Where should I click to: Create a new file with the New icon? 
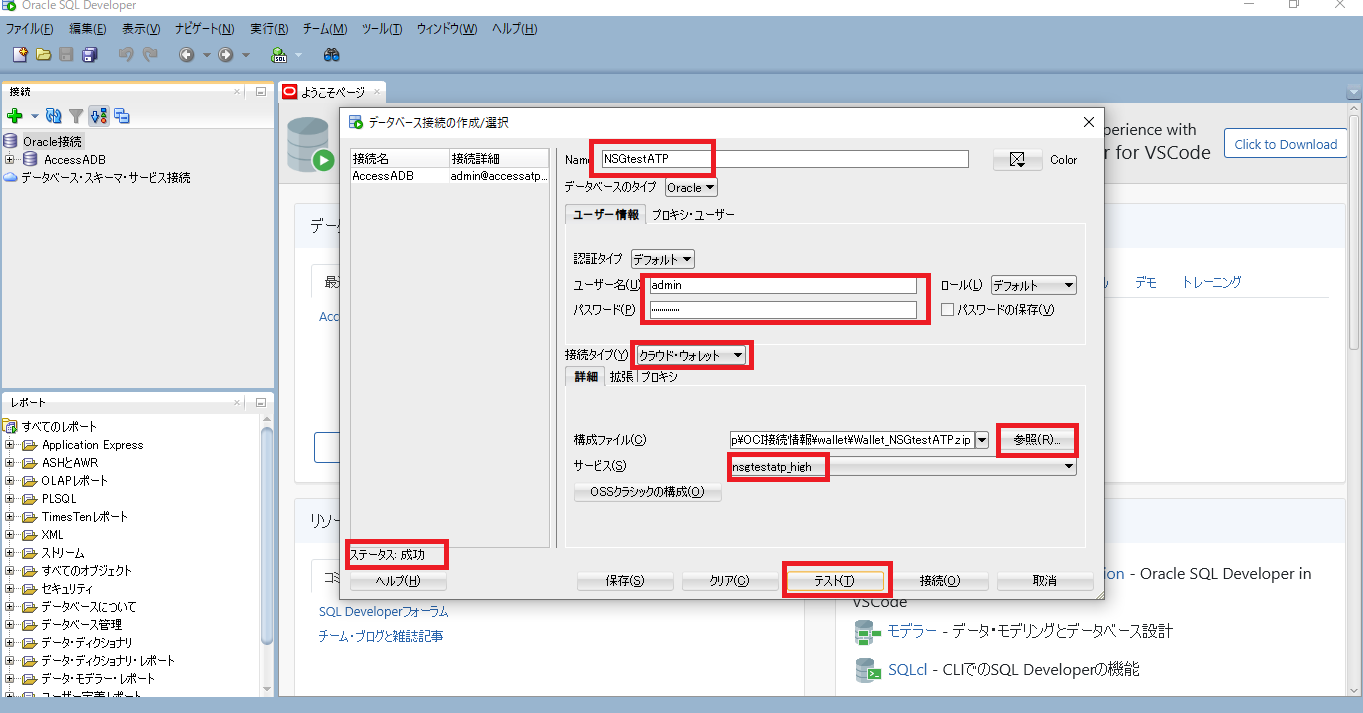pyautogui.click(x=19, y=54)
